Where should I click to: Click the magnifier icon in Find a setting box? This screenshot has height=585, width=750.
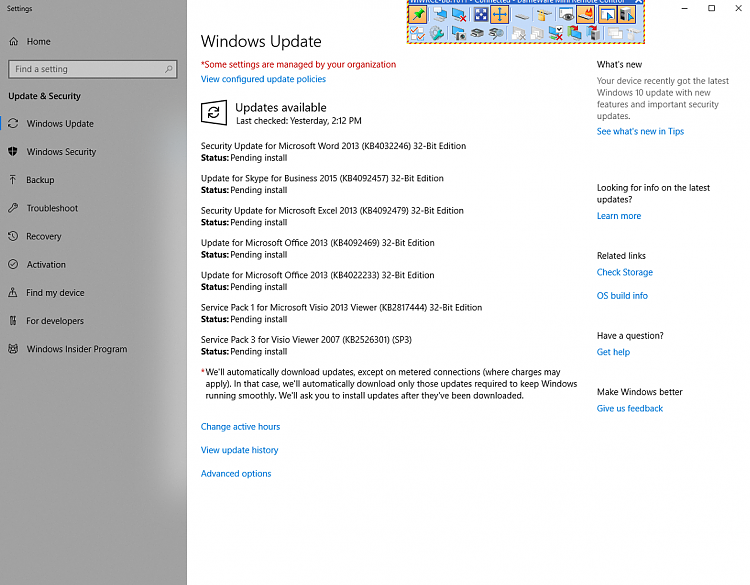168,69
